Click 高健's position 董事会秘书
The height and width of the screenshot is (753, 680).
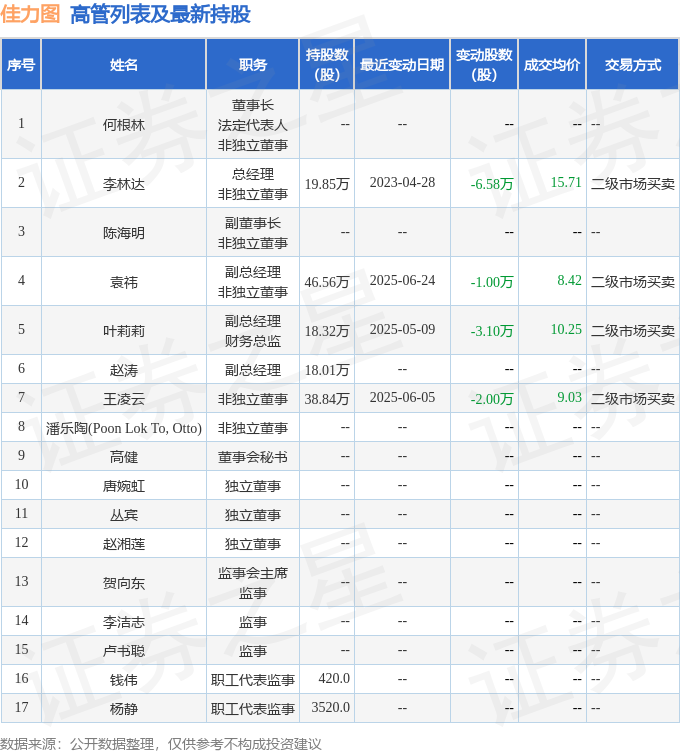pyautogui.click(x=253, y=457)
